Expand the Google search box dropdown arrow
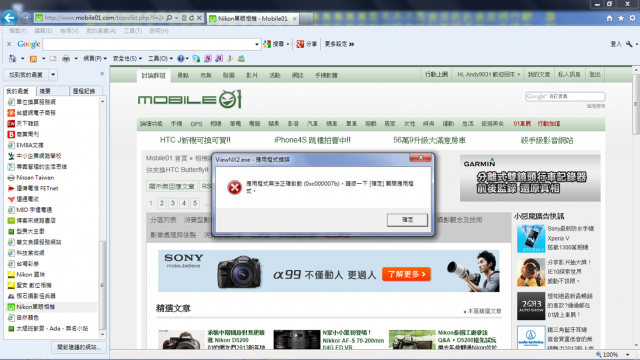 tap(257, 44)
